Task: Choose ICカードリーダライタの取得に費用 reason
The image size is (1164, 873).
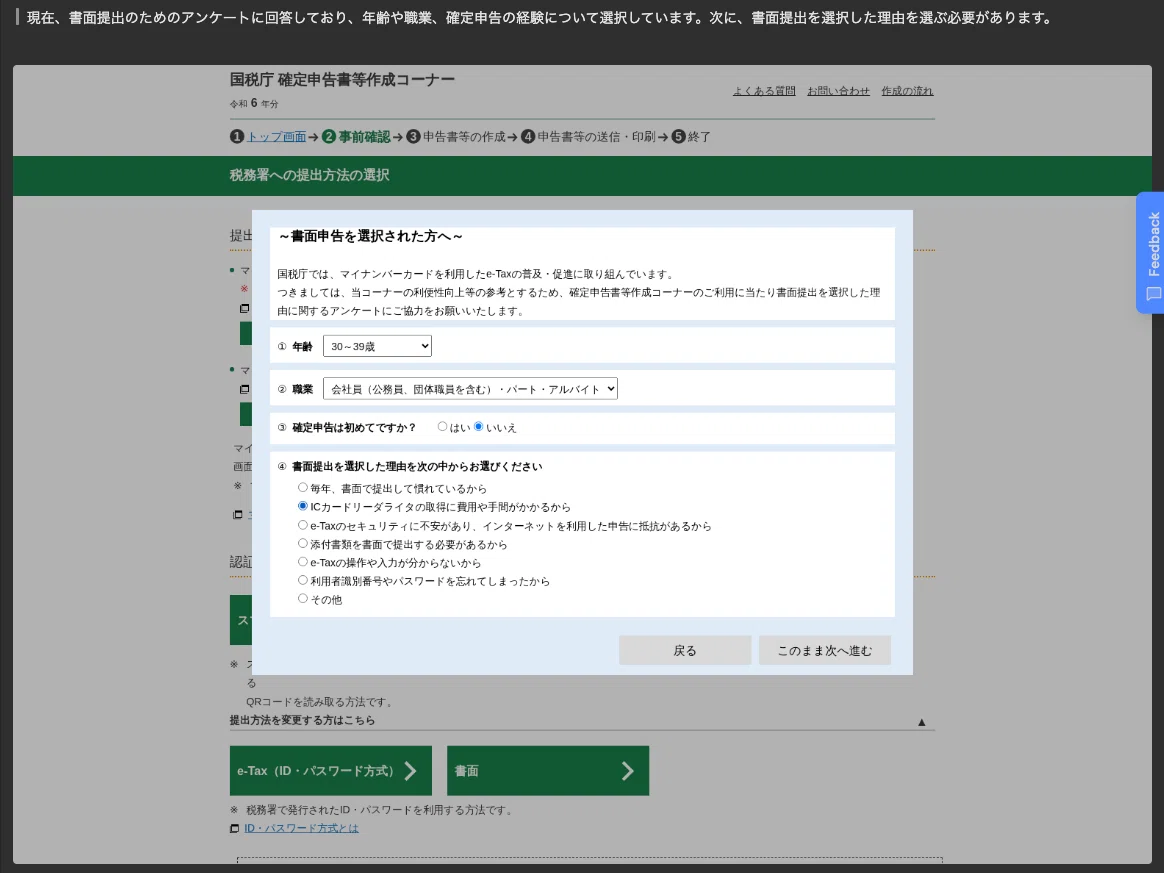Action: coord(303,506)
